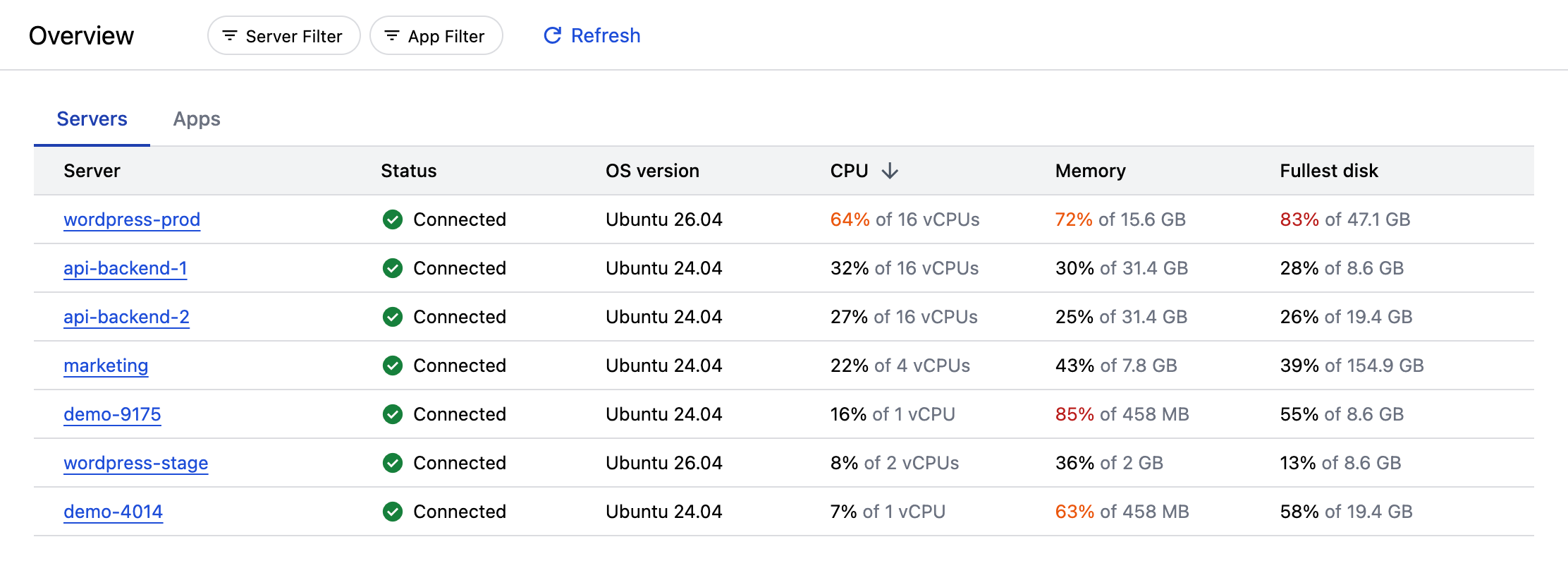Click the CPU sort descending arrow
This screenshot has height=561, width=1568.
tap(890, 171)
